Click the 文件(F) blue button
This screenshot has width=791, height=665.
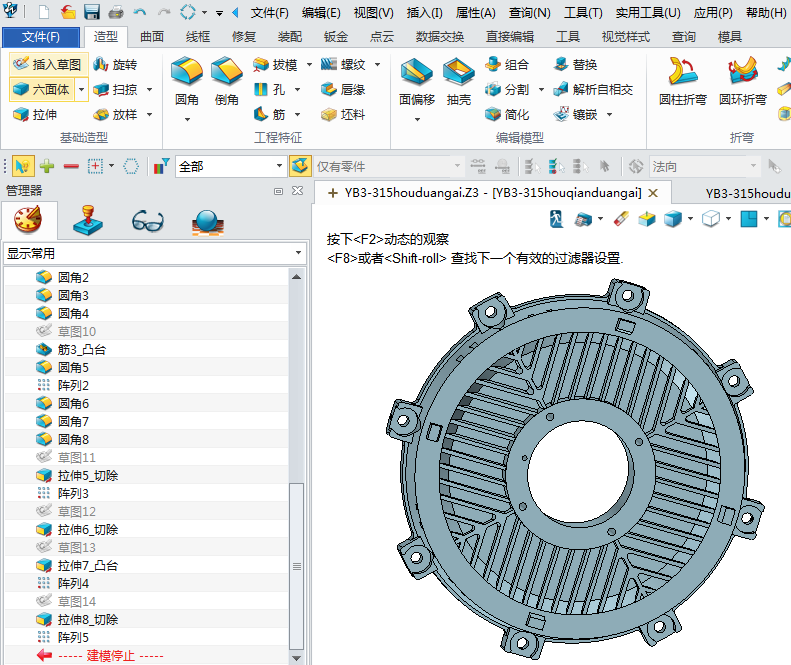pos(41,37)
